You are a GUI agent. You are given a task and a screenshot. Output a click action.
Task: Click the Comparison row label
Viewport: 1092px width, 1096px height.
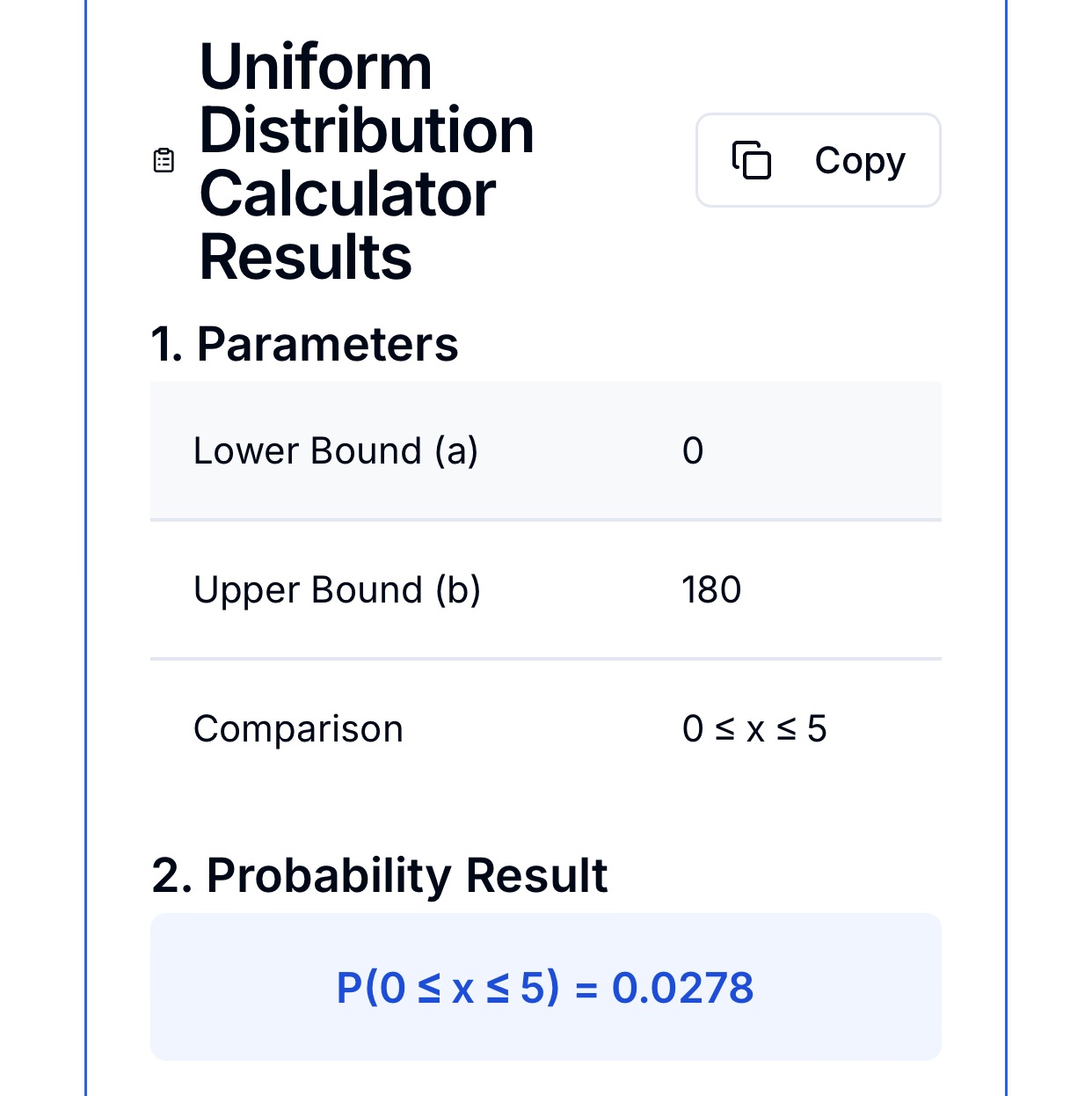(x=298, y=729)
